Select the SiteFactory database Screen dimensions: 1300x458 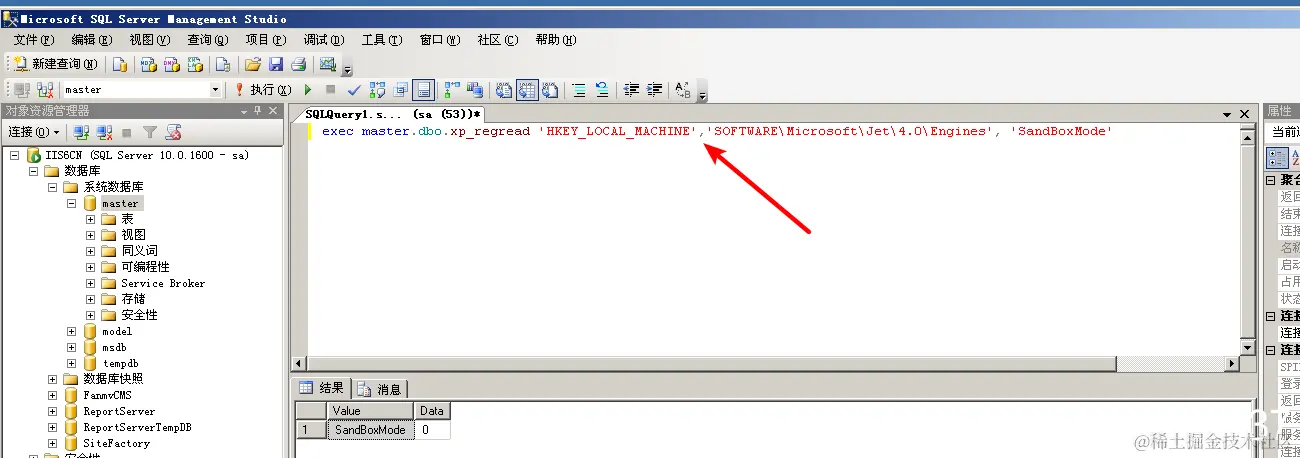pos(117,443)
